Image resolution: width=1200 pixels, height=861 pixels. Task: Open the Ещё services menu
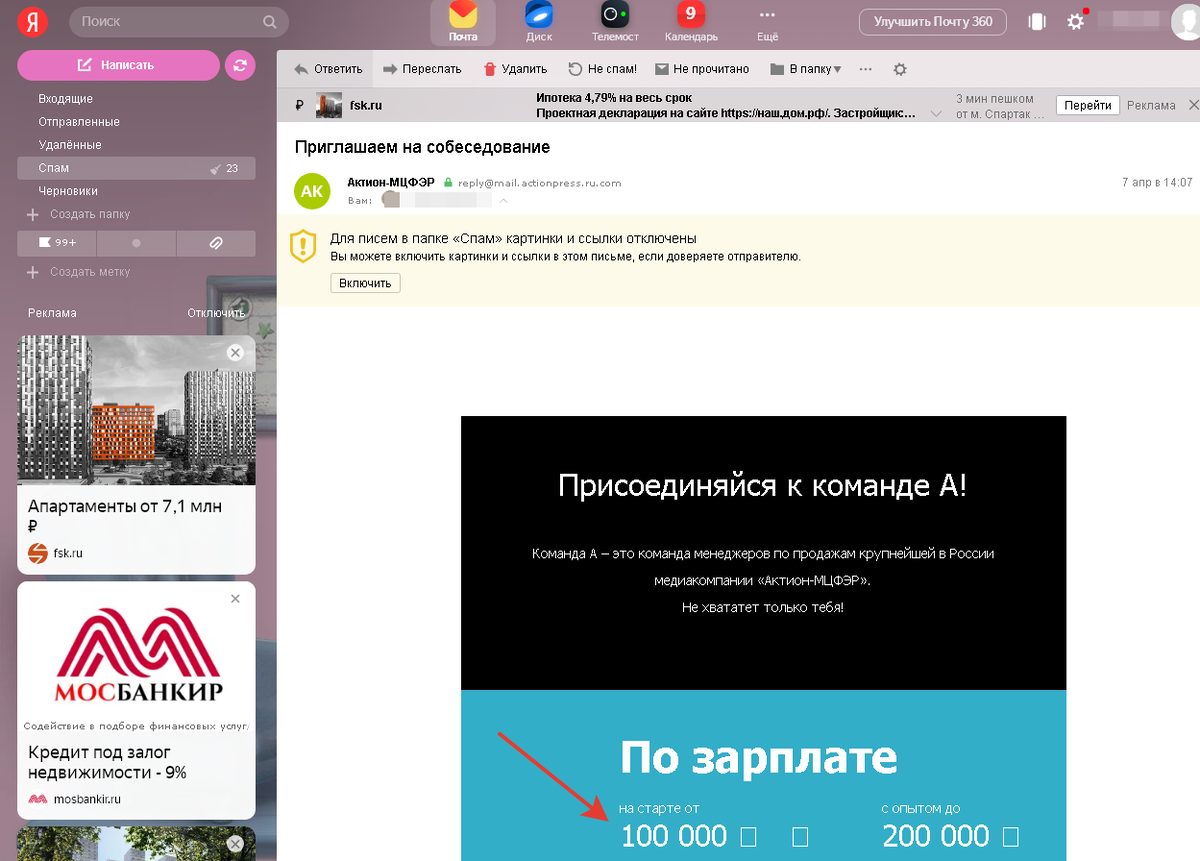pos(767,23)
